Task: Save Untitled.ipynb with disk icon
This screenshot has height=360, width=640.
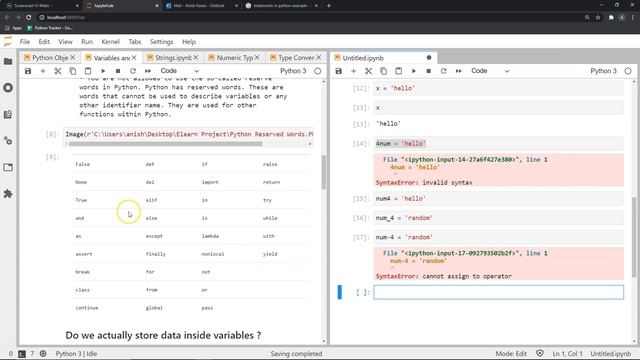Action: [x=339, y=71]
